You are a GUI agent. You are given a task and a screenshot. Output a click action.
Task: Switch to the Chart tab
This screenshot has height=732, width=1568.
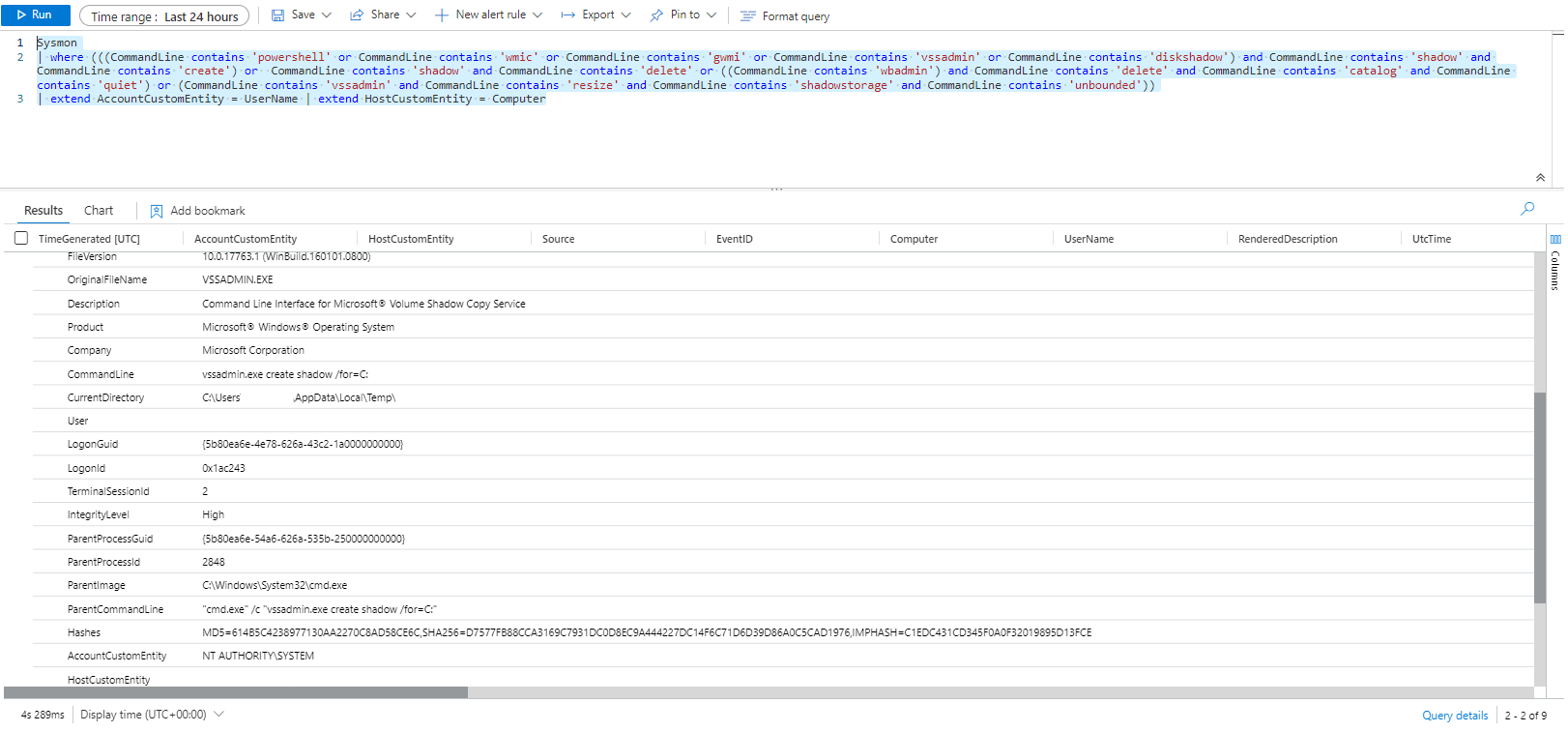coord(99,211)
